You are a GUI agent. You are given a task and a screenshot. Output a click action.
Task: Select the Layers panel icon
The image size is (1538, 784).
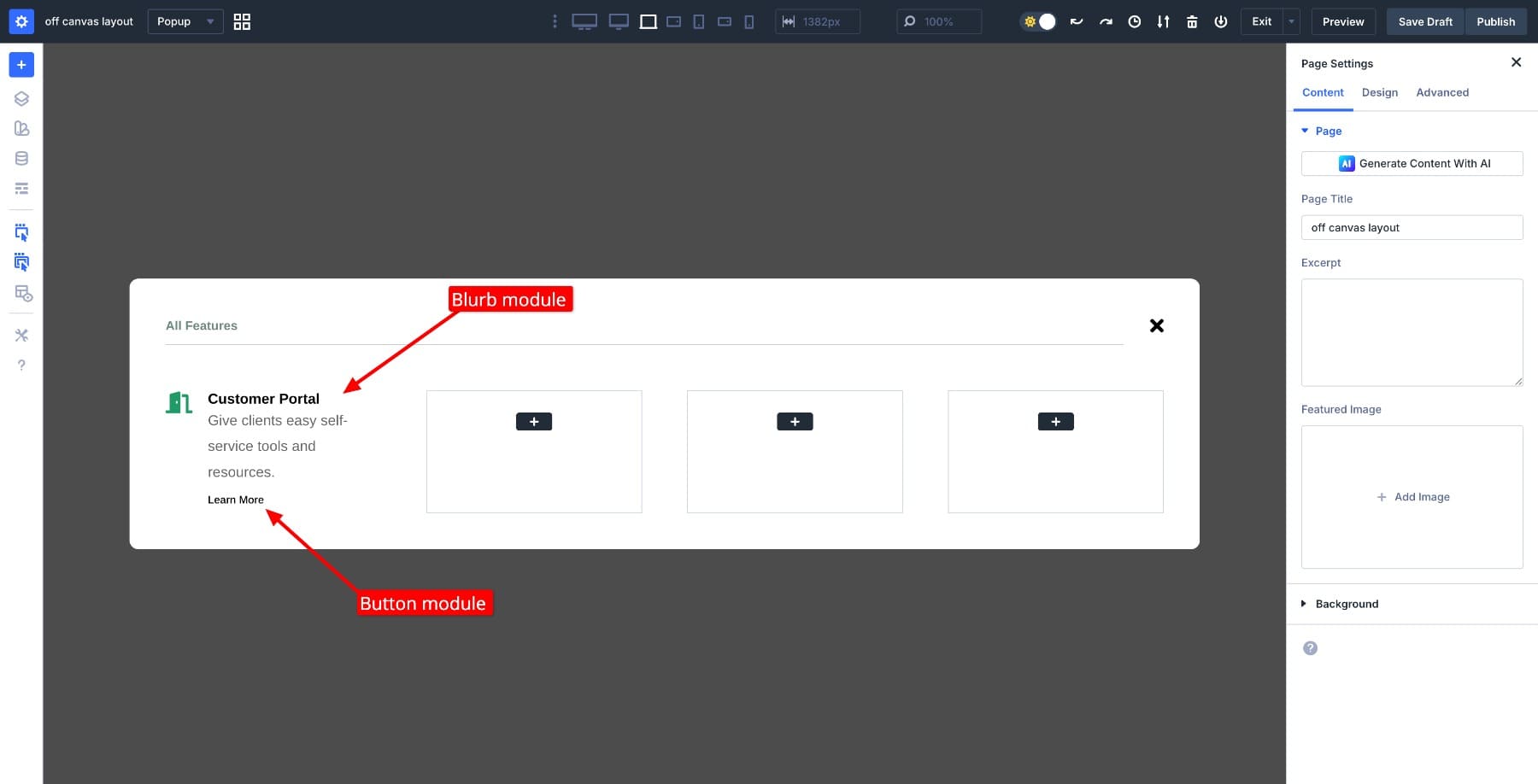coord(21,98)
